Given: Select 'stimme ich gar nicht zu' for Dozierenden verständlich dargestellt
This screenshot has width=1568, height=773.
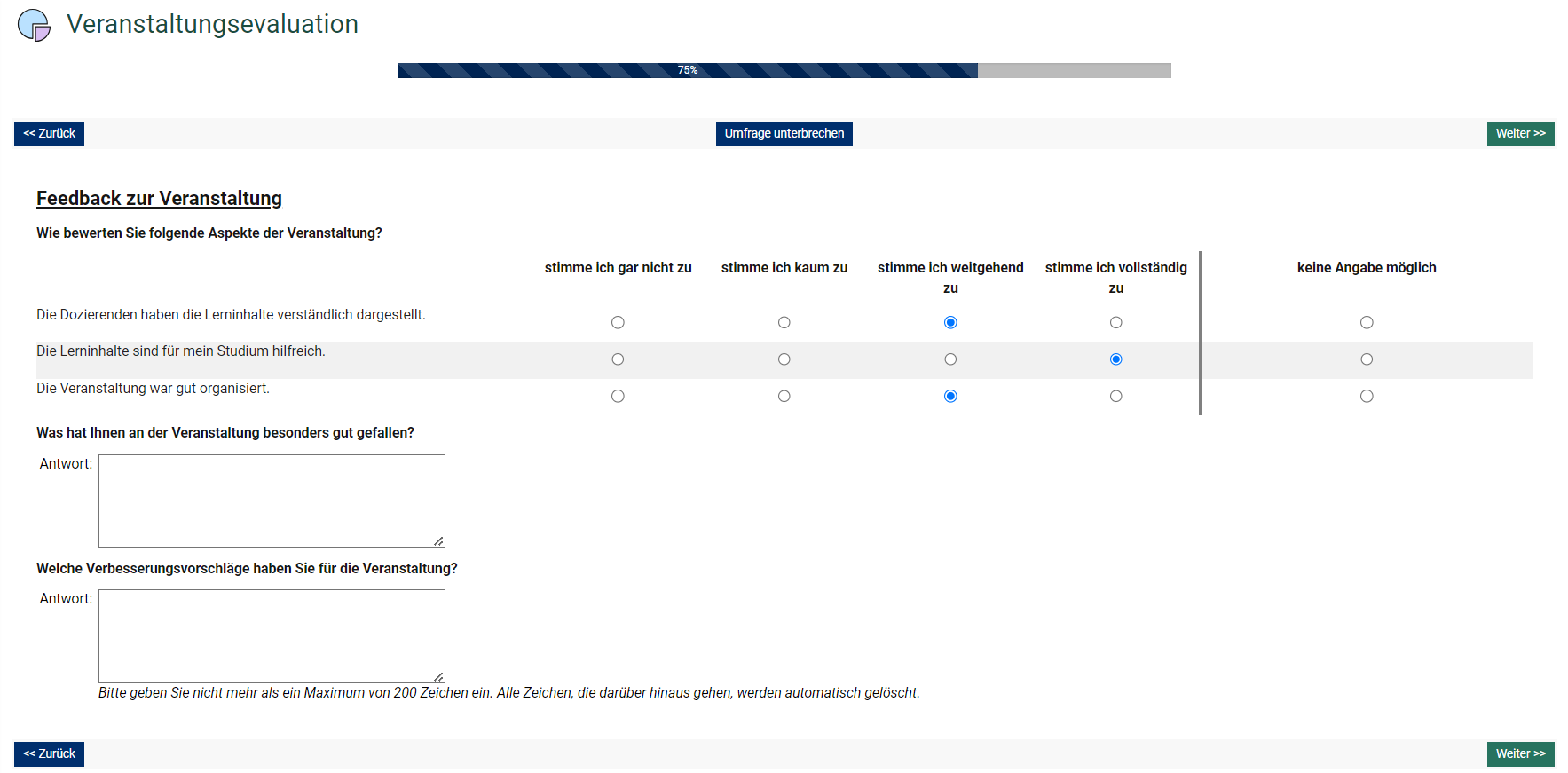Looking at the screenshot, I should [x=618, y=322].
